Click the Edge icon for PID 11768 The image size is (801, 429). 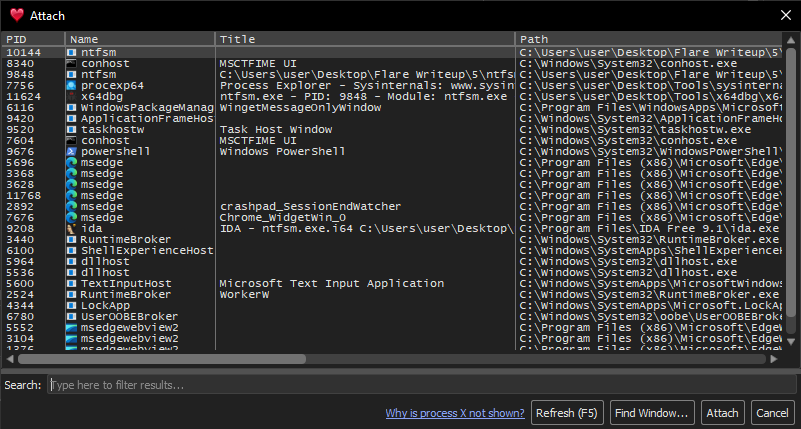point(72,196)
